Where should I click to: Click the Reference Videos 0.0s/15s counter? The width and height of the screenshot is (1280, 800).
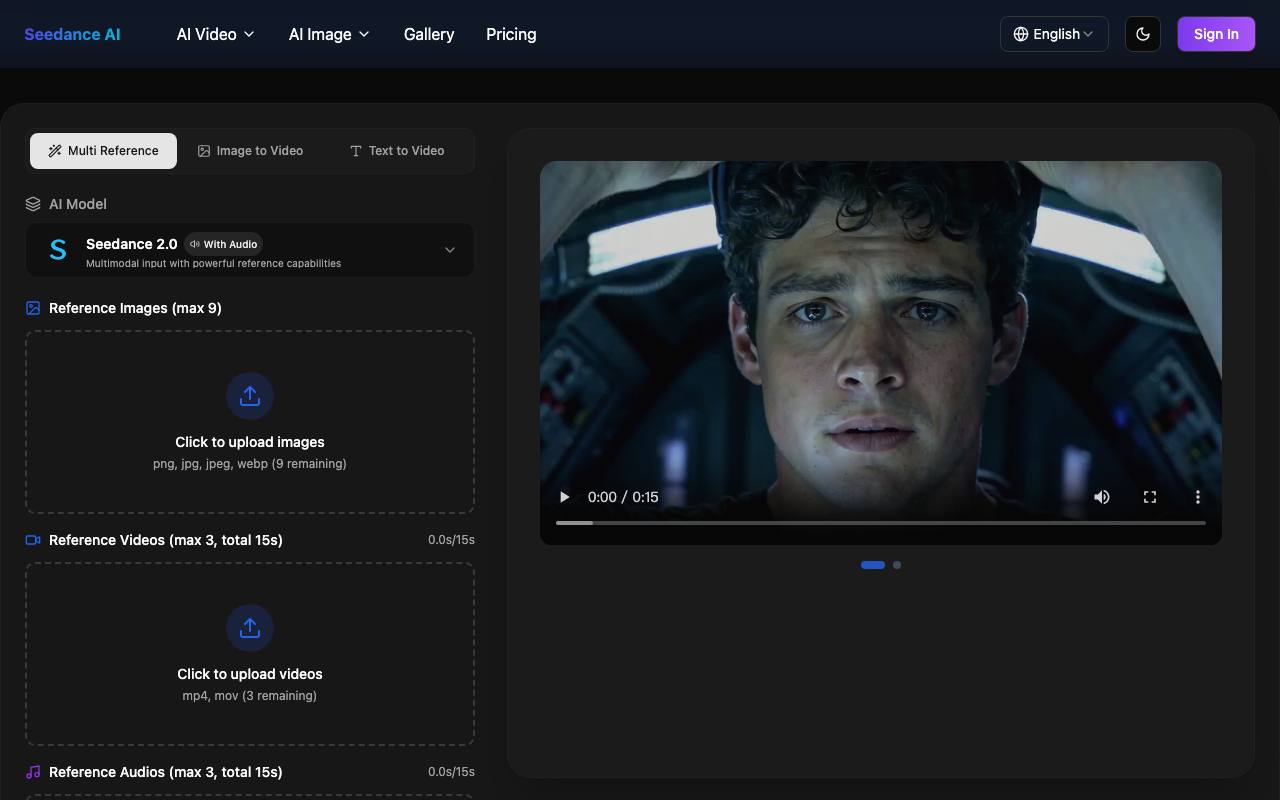pos(451,540)
